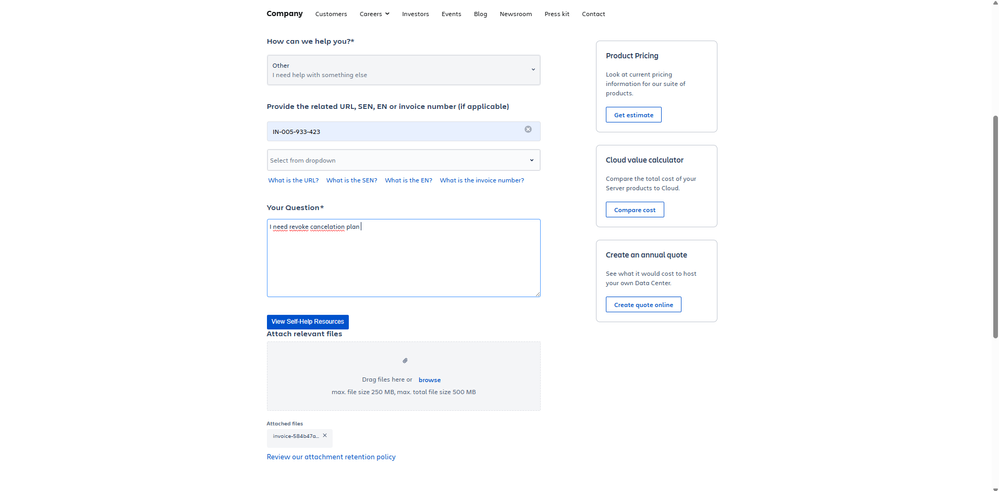The width and height of the screenshot is (999, 491).
Task: Click 'What is the SEN?' link
Action: tap(352, 180)
